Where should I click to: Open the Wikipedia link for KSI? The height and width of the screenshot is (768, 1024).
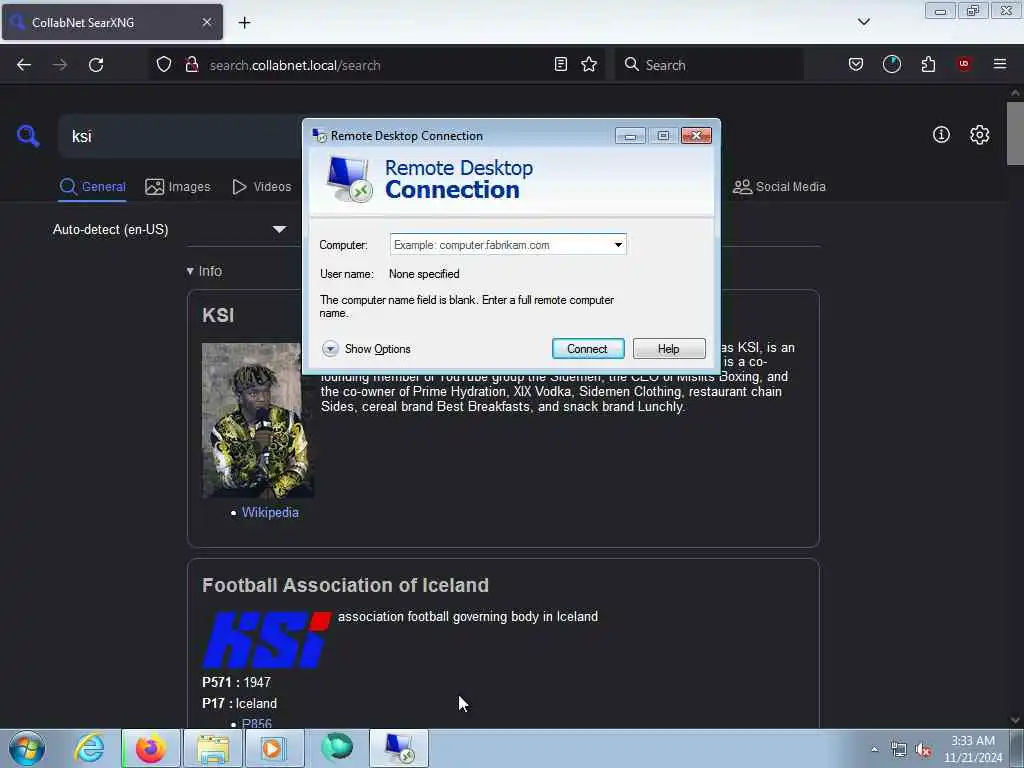coord(270,513)
